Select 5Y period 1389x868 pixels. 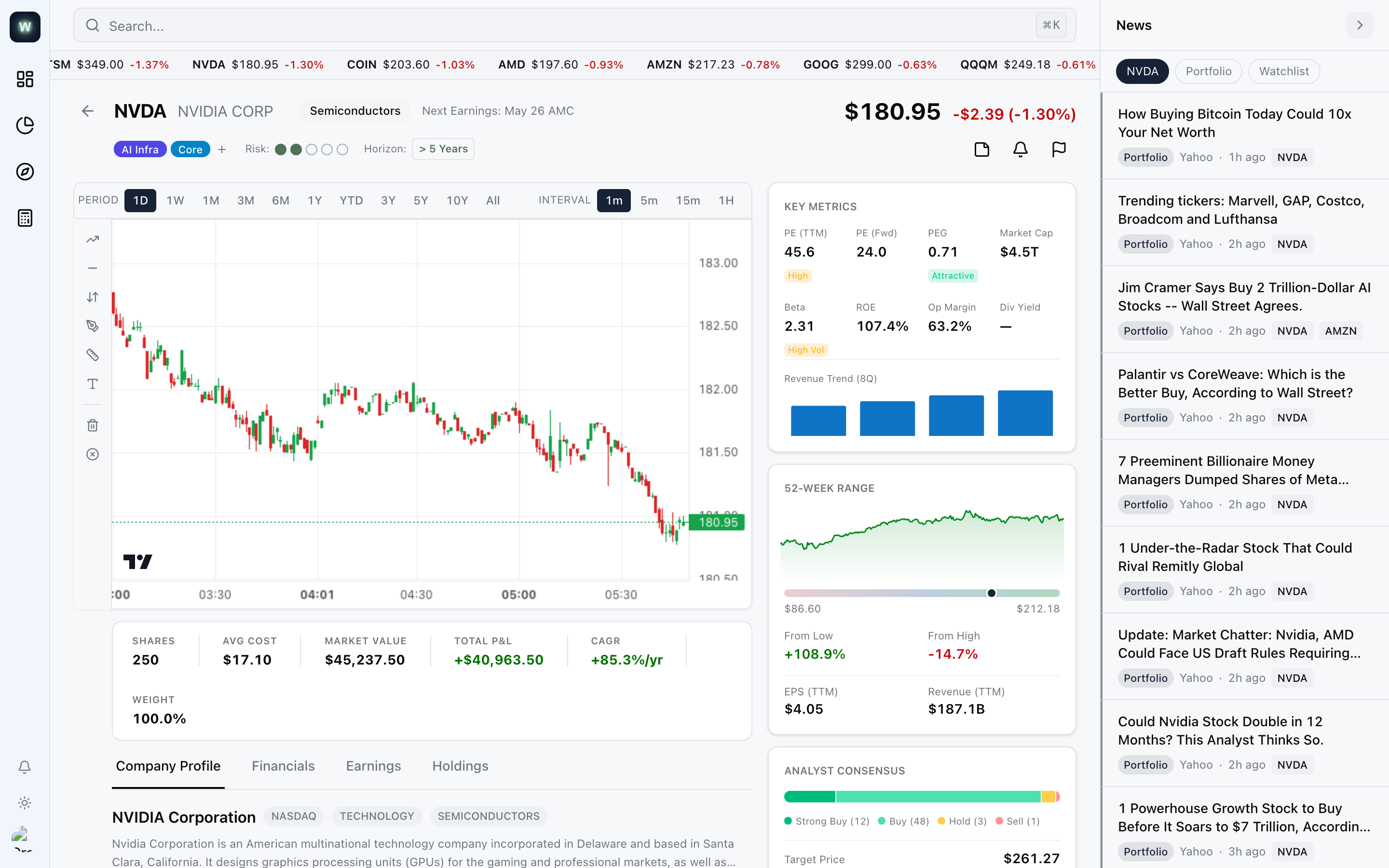(x=421, y=200)
